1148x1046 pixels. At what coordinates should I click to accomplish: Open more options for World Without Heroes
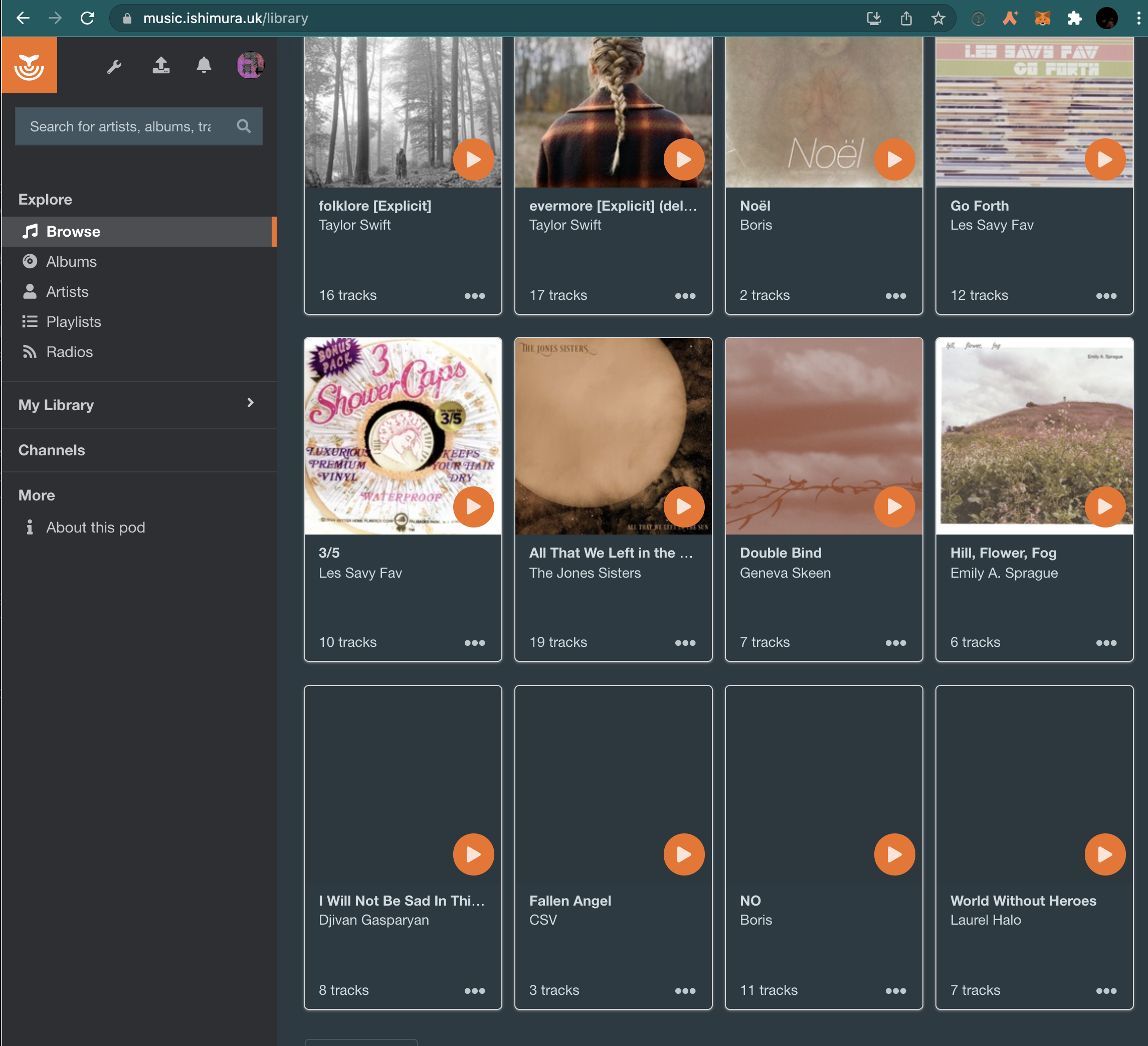(x=1106, y=991)
